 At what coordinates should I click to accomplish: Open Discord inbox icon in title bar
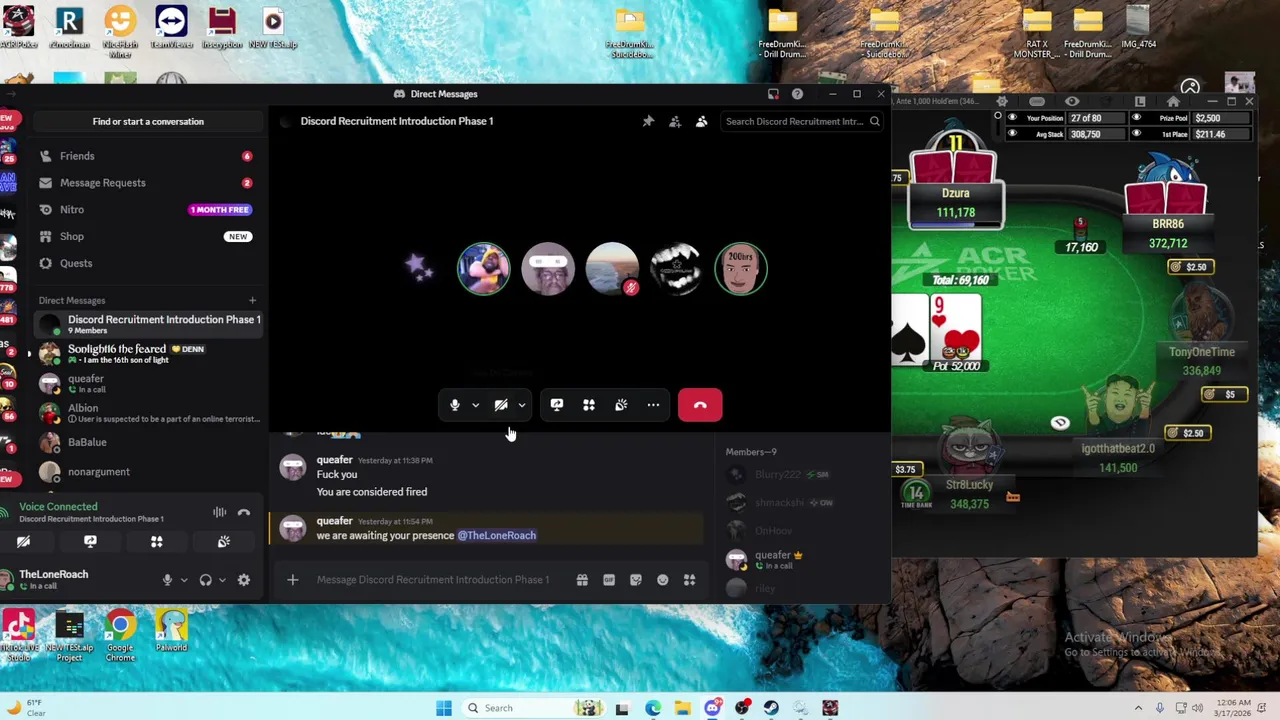(773, 94)
